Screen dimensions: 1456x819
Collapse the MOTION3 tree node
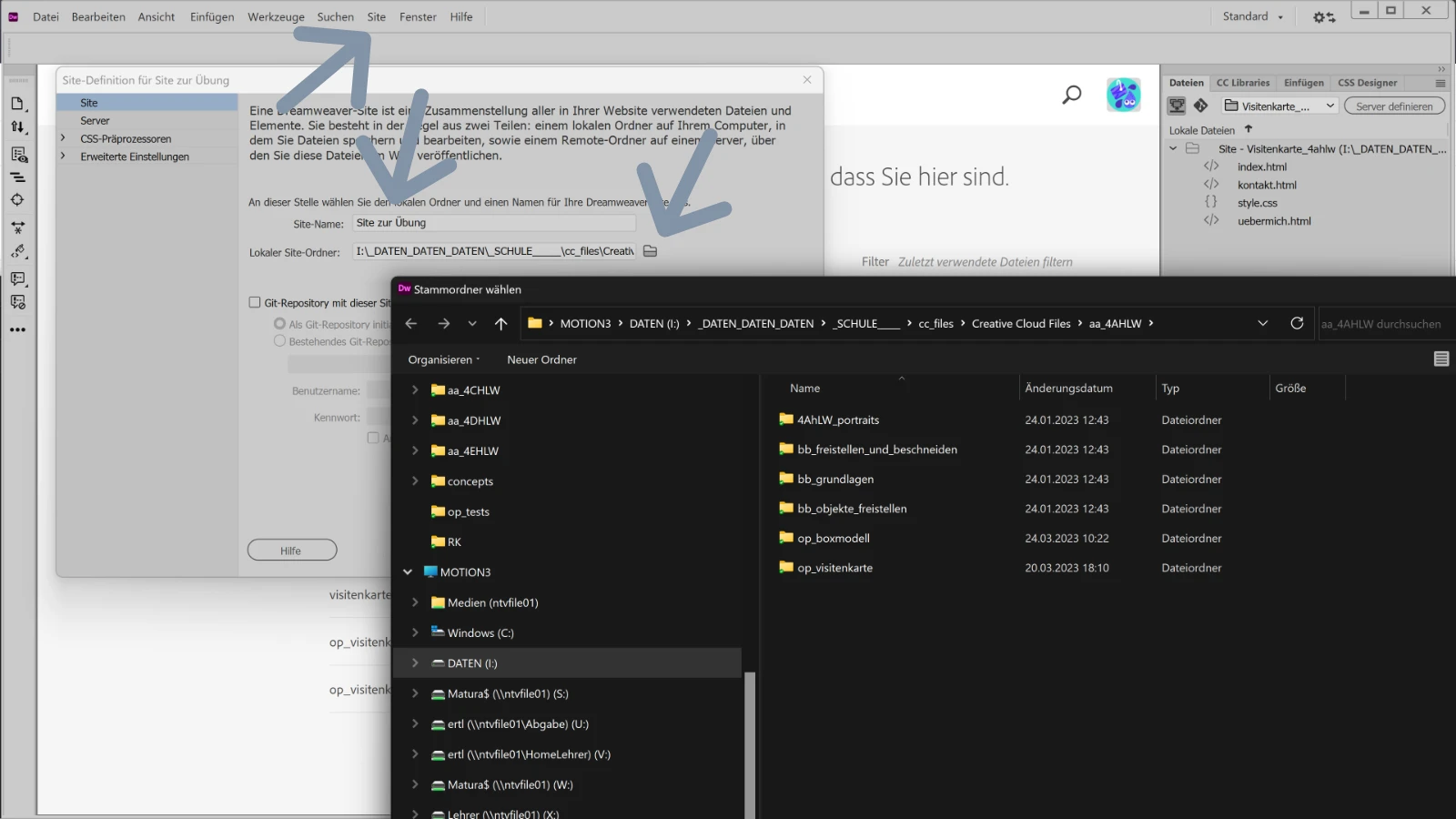pyautogui.click(x=408, y=572)
